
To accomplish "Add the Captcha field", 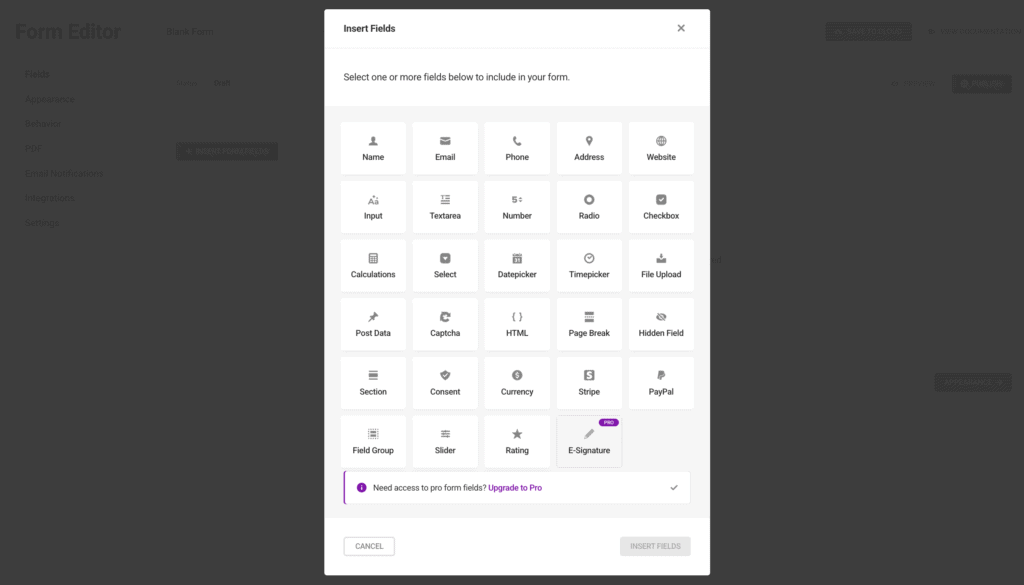I will (445, 324).
